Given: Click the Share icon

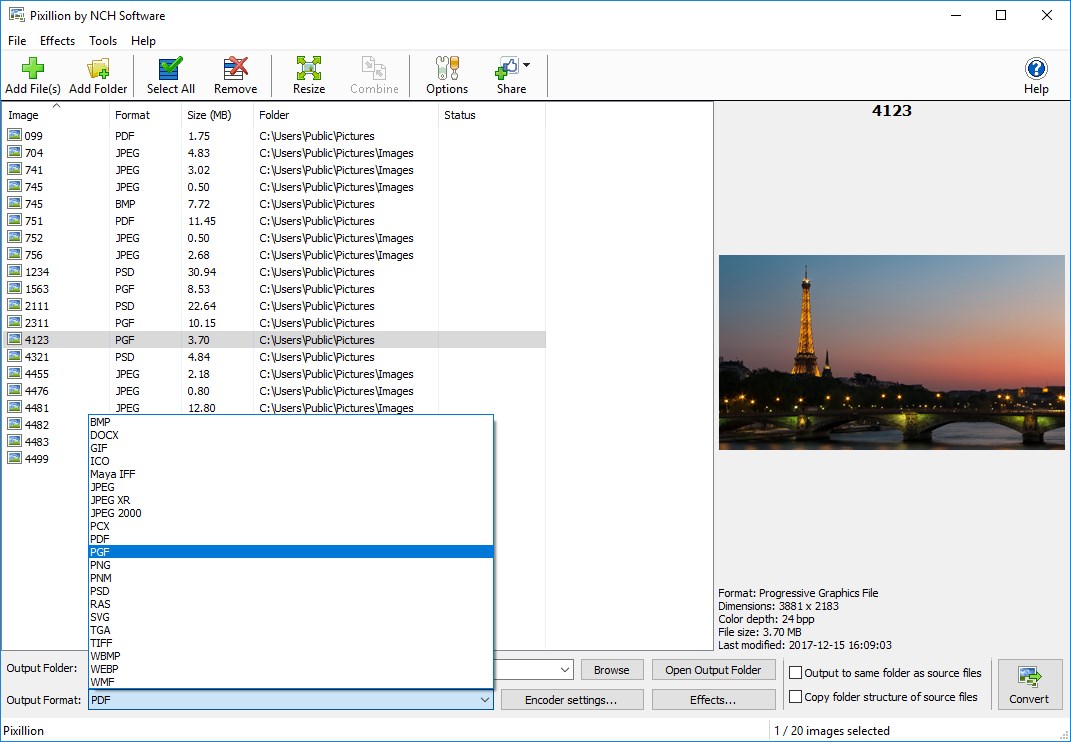Looking at the screenshot, I should (x=506, y=68).
